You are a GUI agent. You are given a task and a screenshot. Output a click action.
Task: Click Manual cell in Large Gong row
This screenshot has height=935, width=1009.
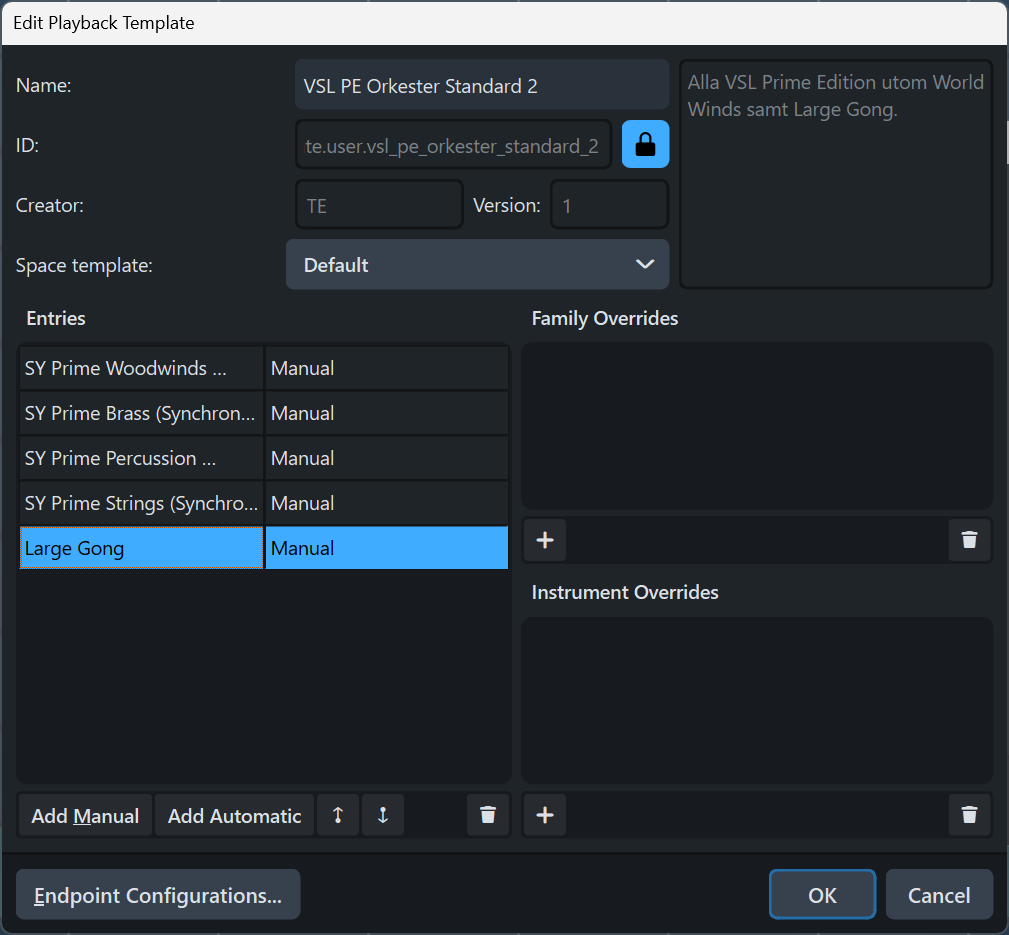(387, 548)
